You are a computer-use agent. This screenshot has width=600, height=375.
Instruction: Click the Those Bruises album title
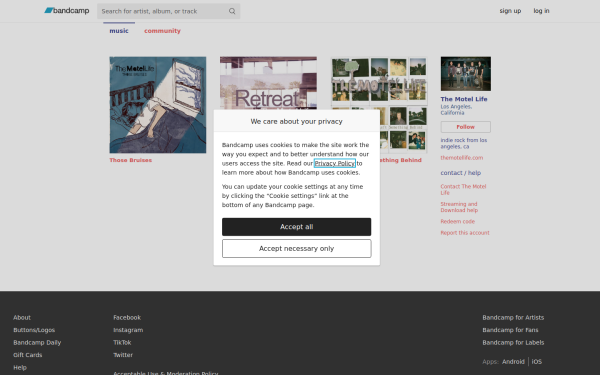click(130, 160)
